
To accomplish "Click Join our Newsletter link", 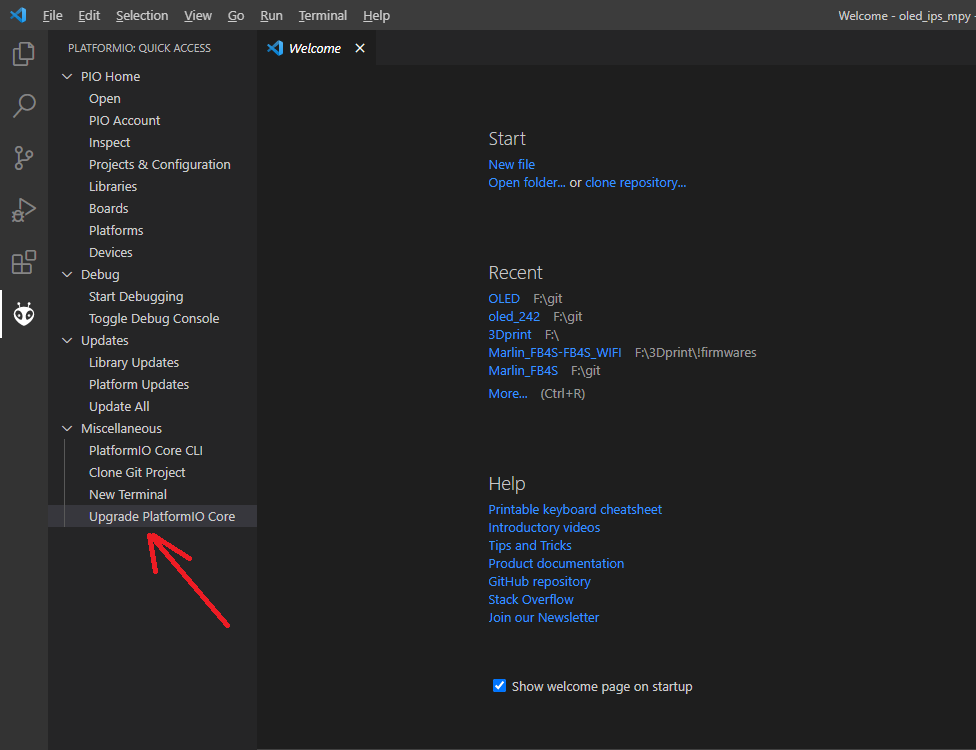I will (x=543, y=617).
